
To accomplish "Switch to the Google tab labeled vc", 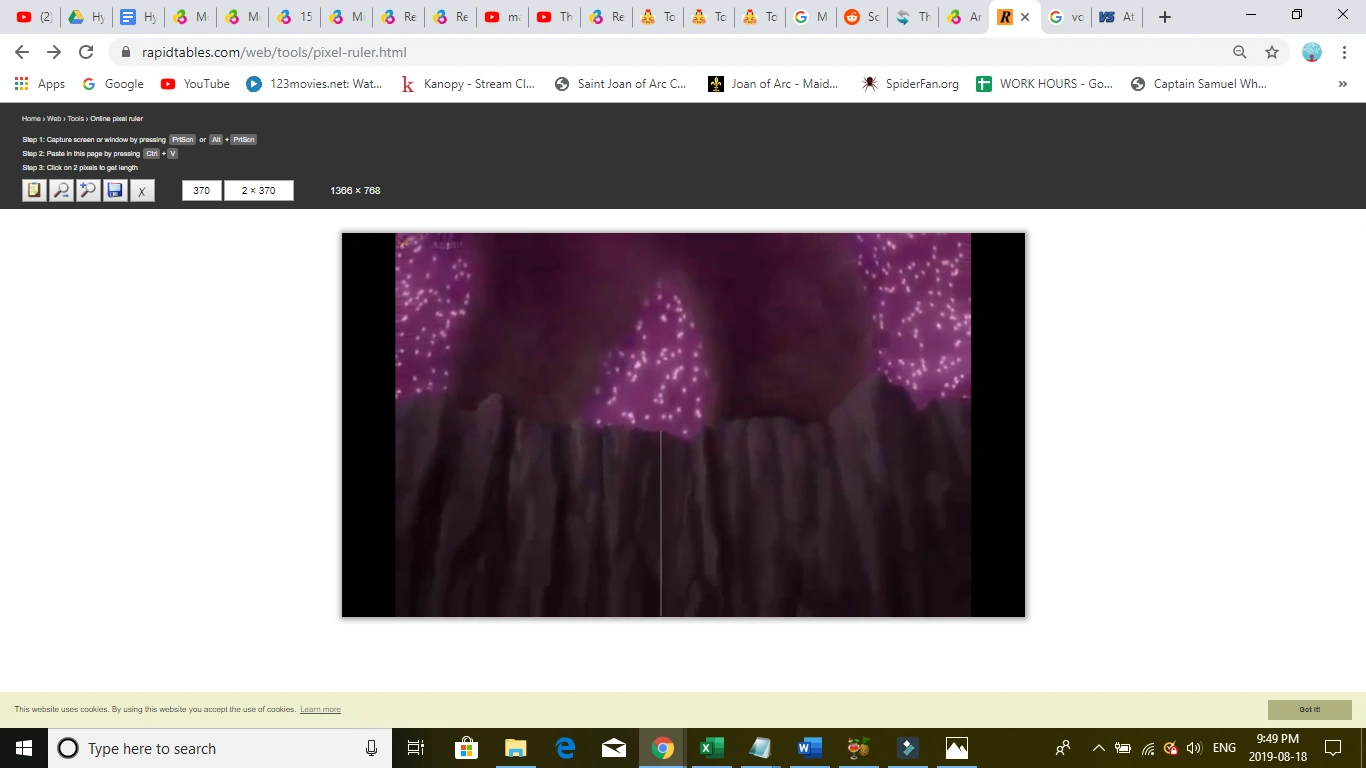I will (1067, 17).
